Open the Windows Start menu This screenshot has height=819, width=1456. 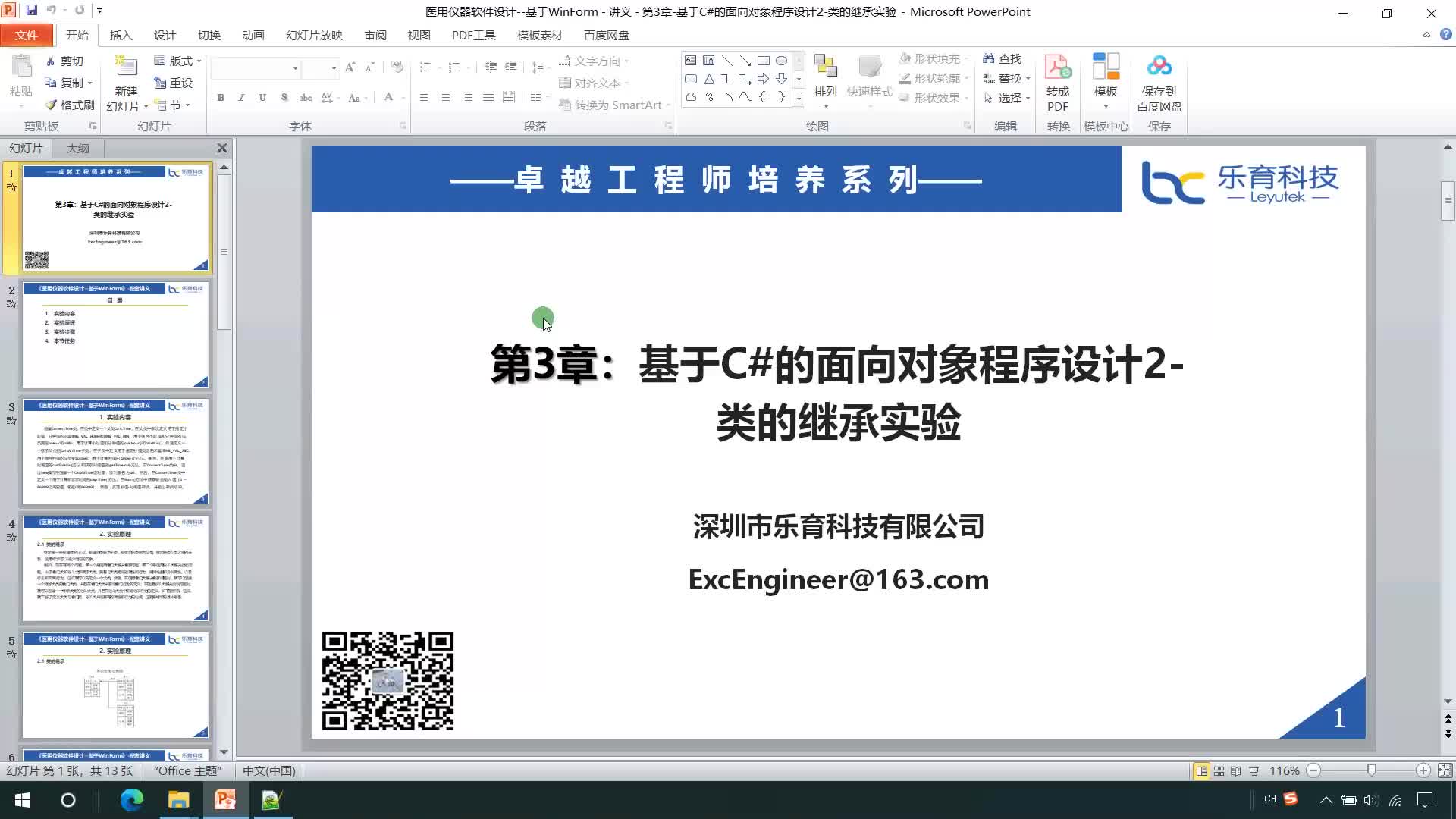pyautogui.click(x=23, y=800)
